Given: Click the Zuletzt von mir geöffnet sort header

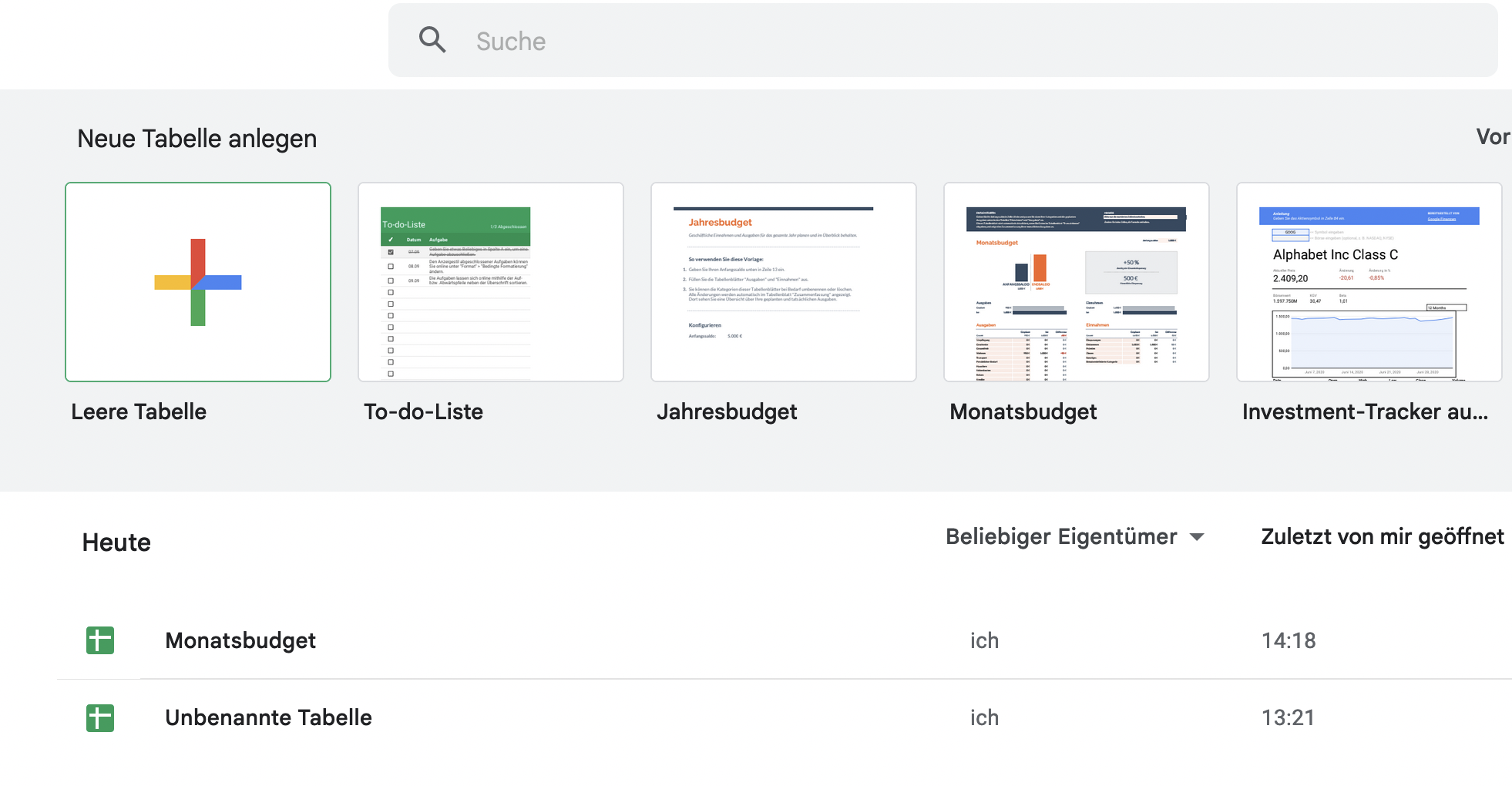Looking at the screenshot, I should (1383, 536).
